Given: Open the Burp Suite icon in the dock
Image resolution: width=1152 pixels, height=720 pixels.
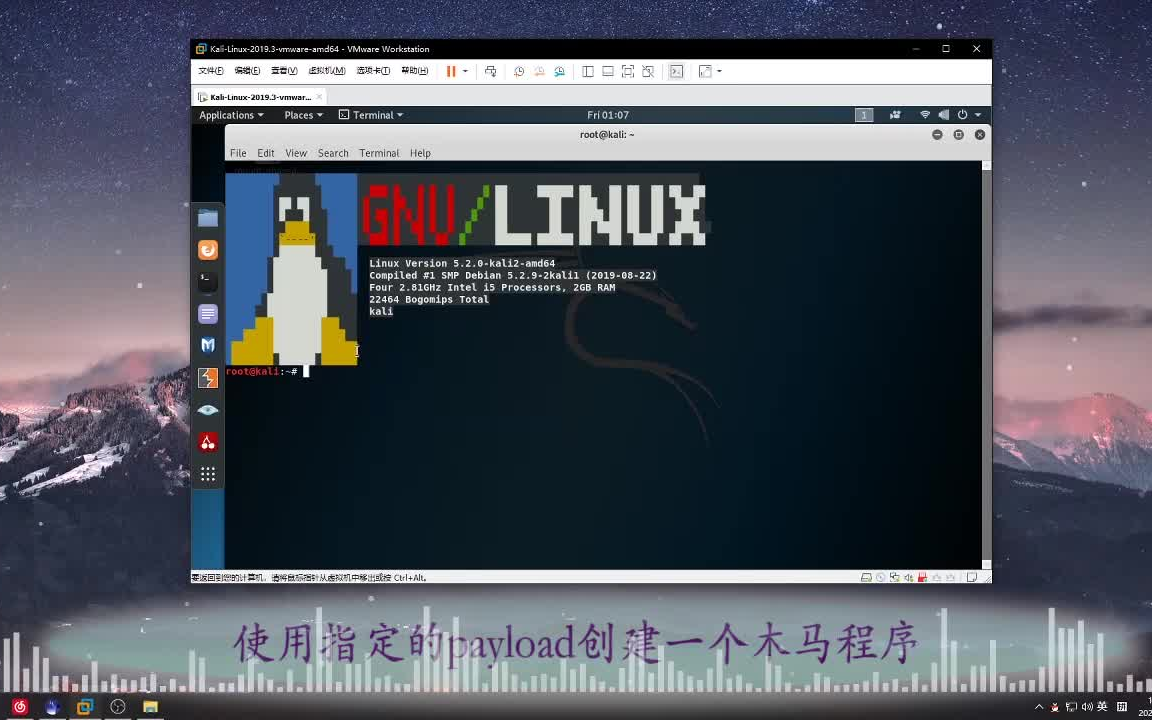Looking at the screenshot, I should pyautogui.click(x=208, y=377).
